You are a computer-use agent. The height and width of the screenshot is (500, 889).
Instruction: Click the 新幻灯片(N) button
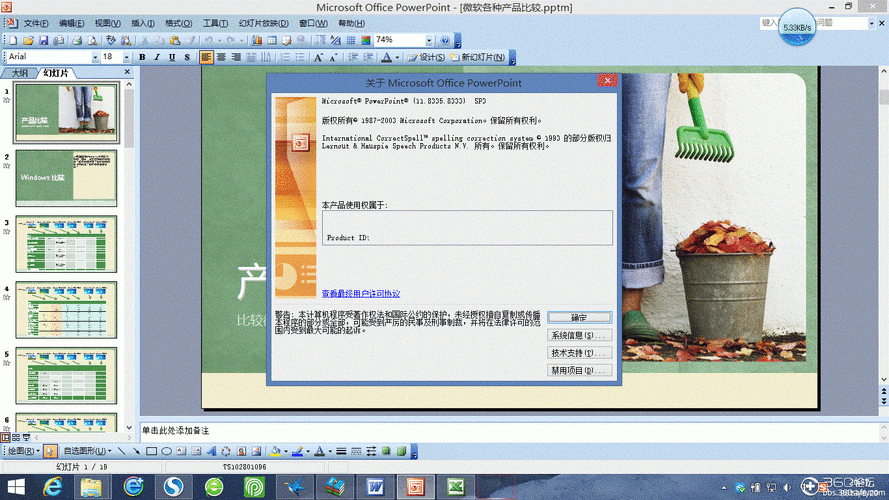477,57
